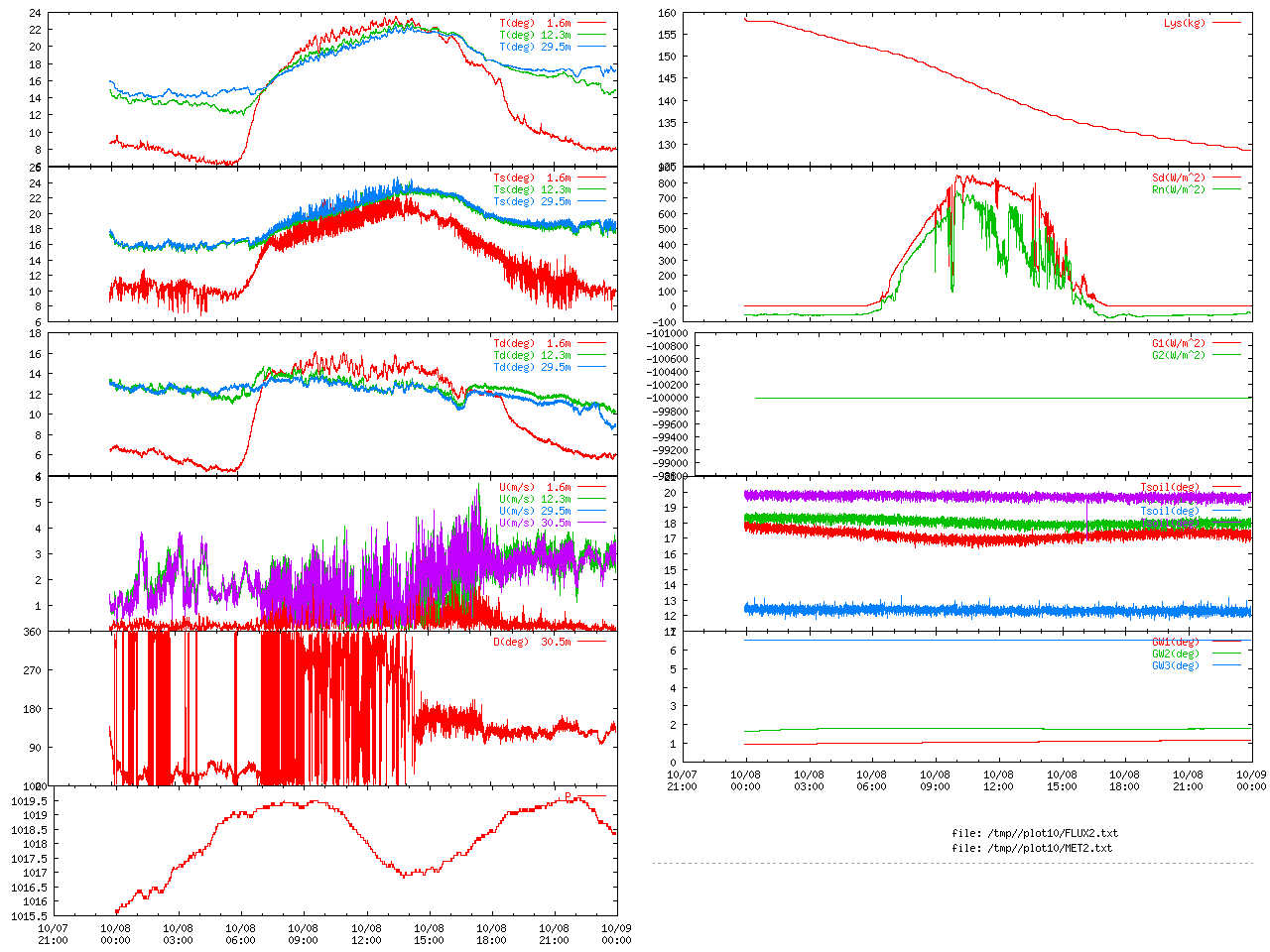The image size is (1270, 952).
Task: Select the "U(m/s) 12.3m" legend label
Action: (x=536, y=499)
